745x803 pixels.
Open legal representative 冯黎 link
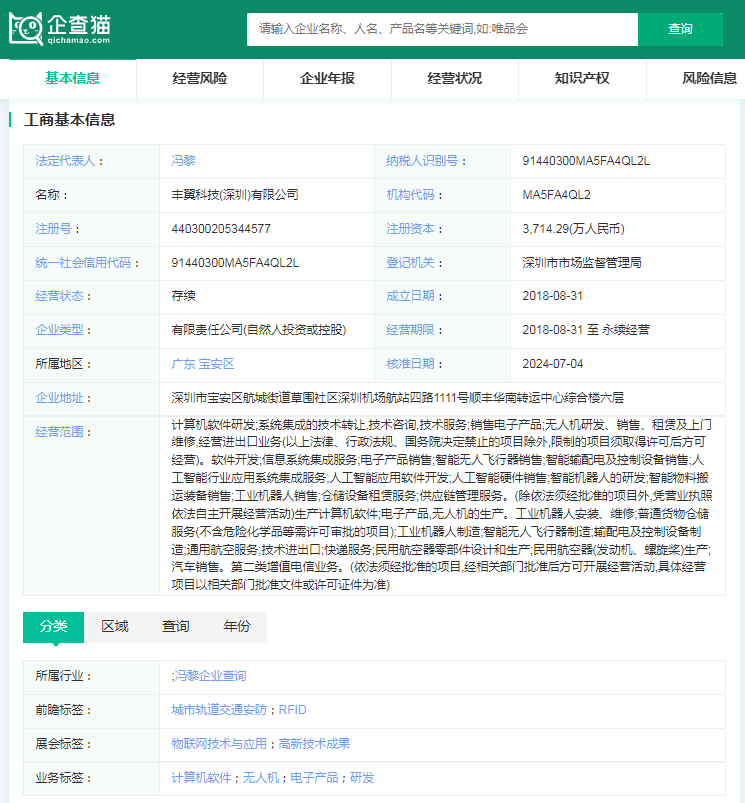tap(183, 161)
